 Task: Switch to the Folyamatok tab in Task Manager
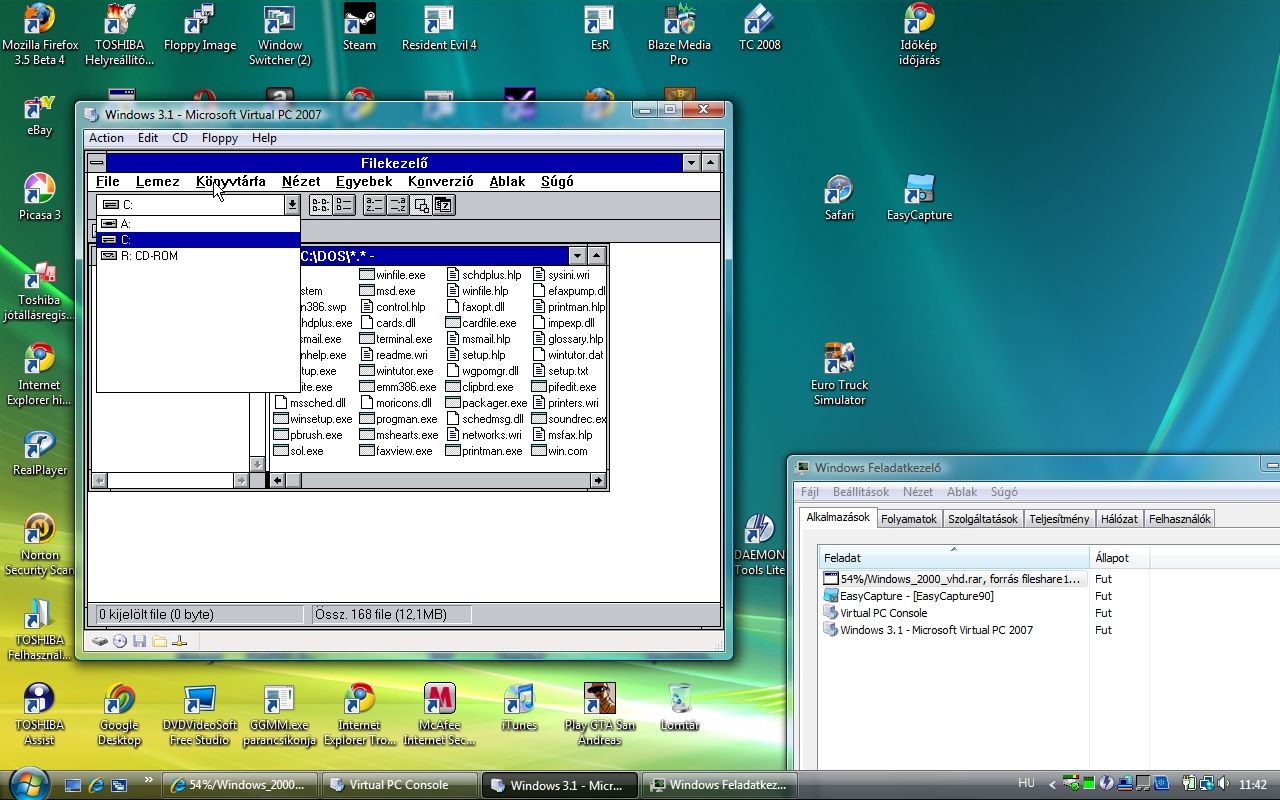point(908,519)
